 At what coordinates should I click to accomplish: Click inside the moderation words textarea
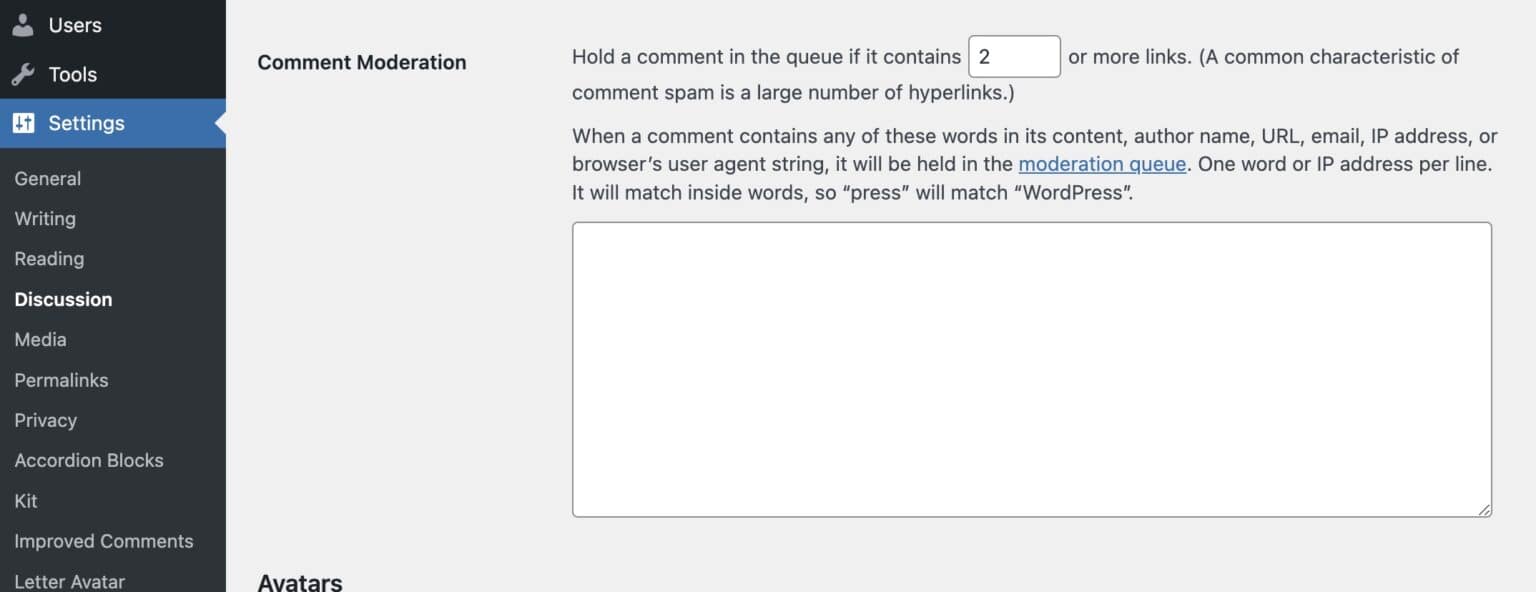(1030, 368)
